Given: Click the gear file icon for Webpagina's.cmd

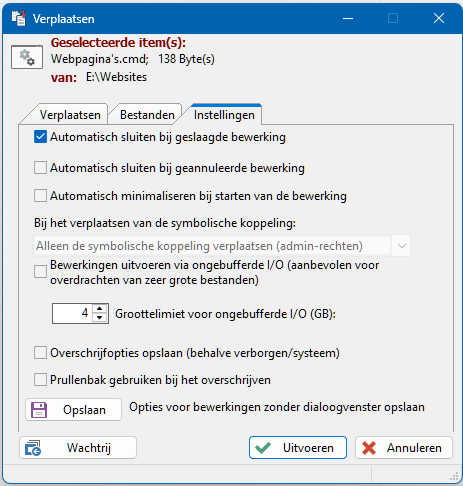Looking at the screenshot, I should tap(27, 57).
